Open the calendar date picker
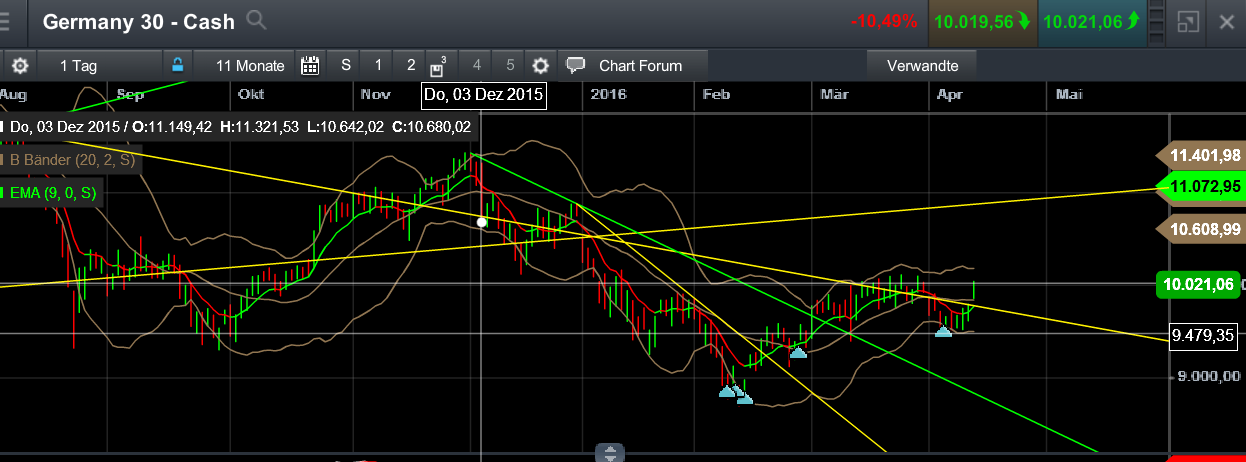 click(x=310, y=66)
